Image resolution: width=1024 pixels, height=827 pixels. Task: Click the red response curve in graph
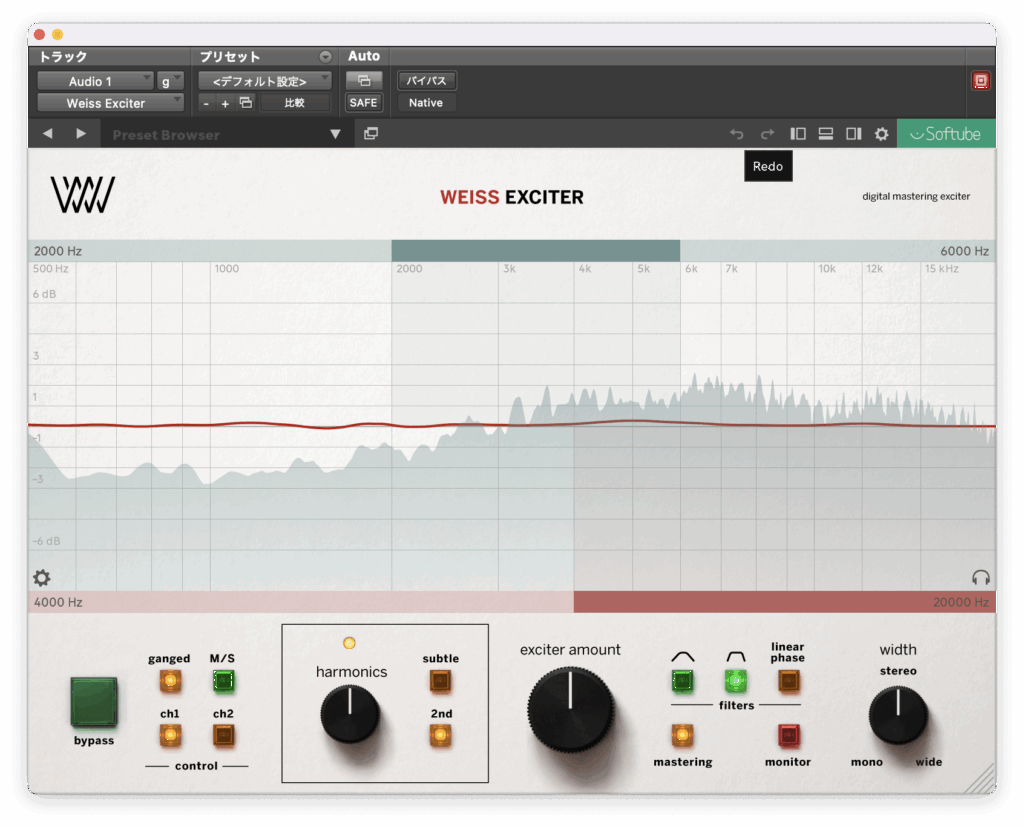point(512,425)
